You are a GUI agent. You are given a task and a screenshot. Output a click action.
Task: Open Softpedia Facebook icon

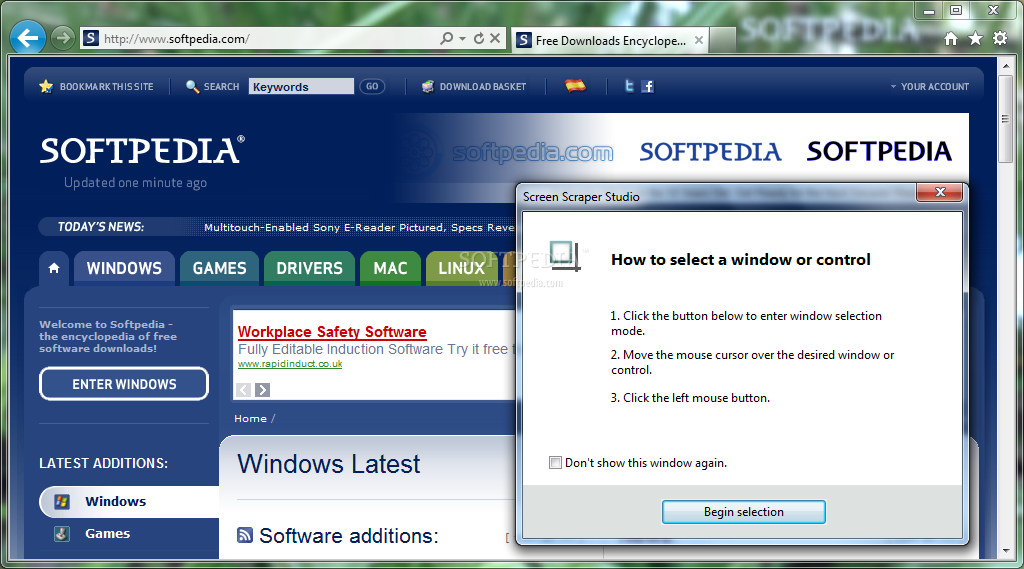pyautogui.click(x=648, y=86)
